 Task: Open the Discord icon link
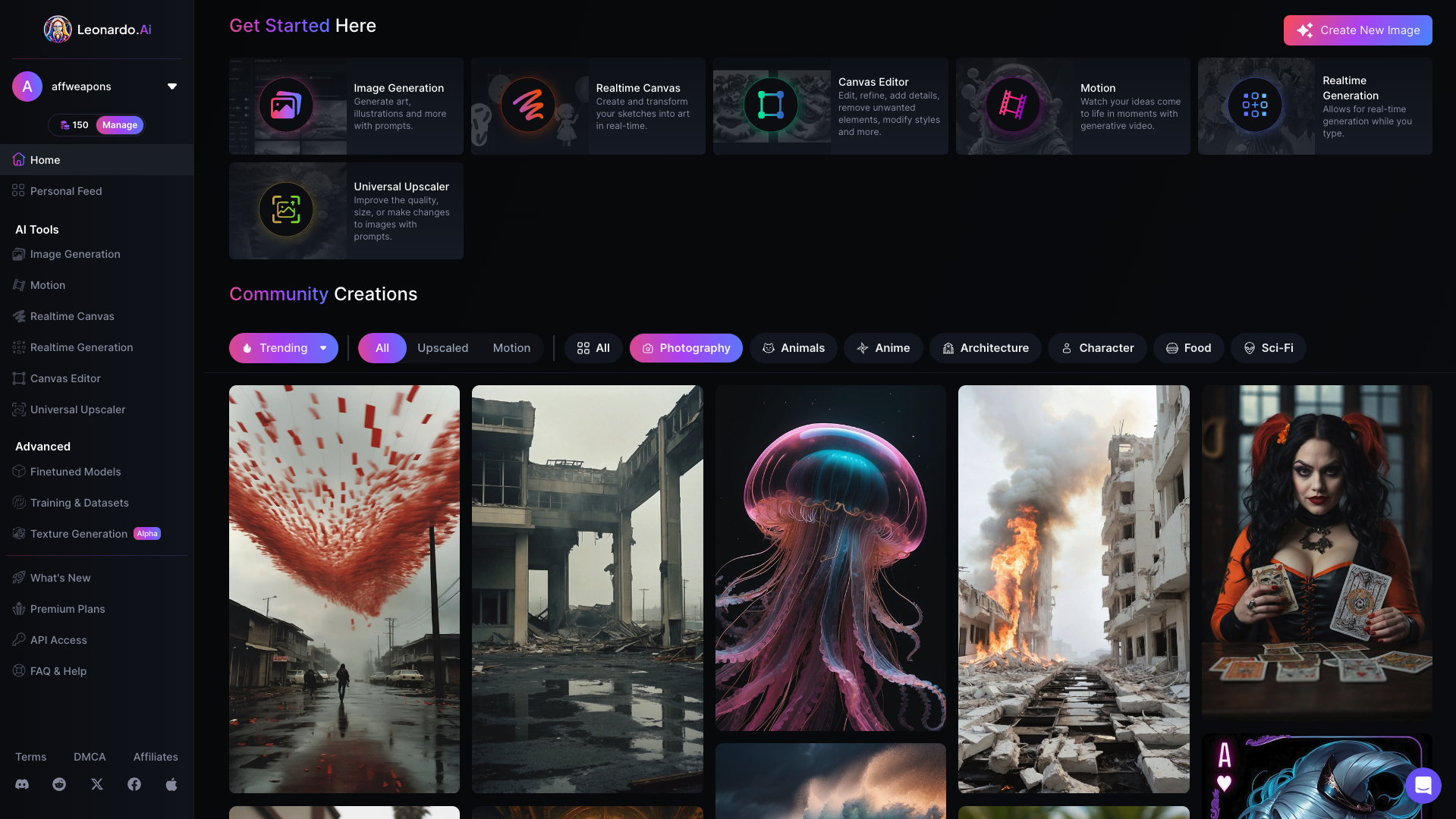(22, 784)
